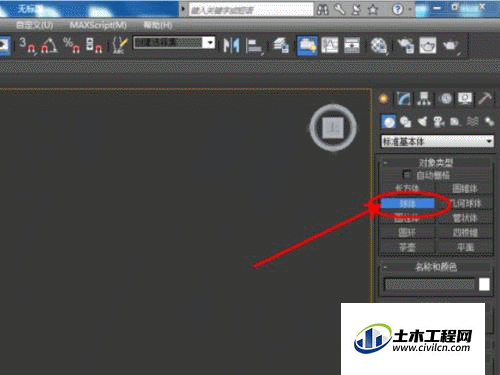Screen dimensions: 500x375
Task: Open the Material Editor
Action: (x=379, y=45)
